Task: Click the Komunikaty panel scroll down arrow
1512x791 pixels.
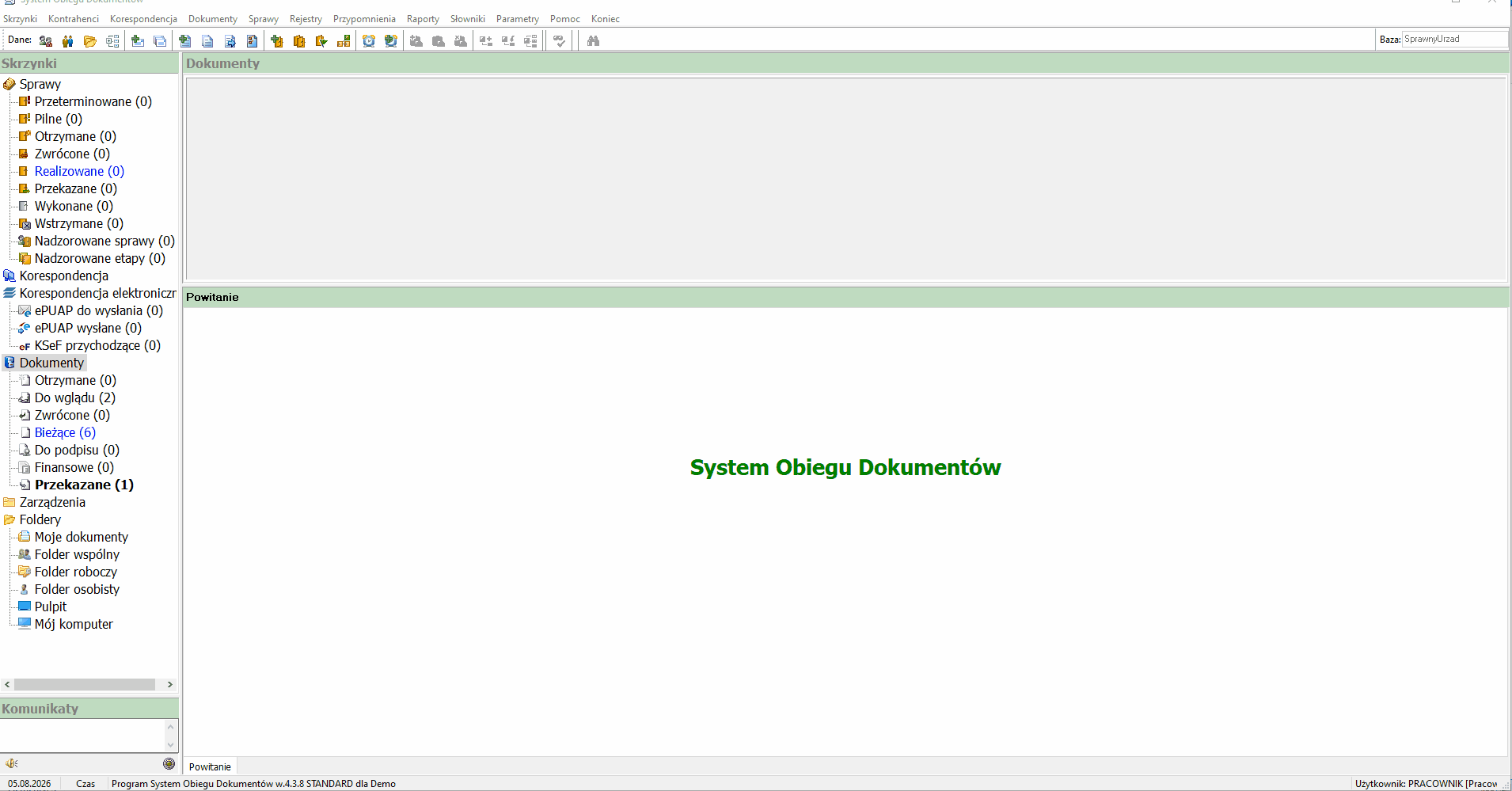Action: point(170,744)
